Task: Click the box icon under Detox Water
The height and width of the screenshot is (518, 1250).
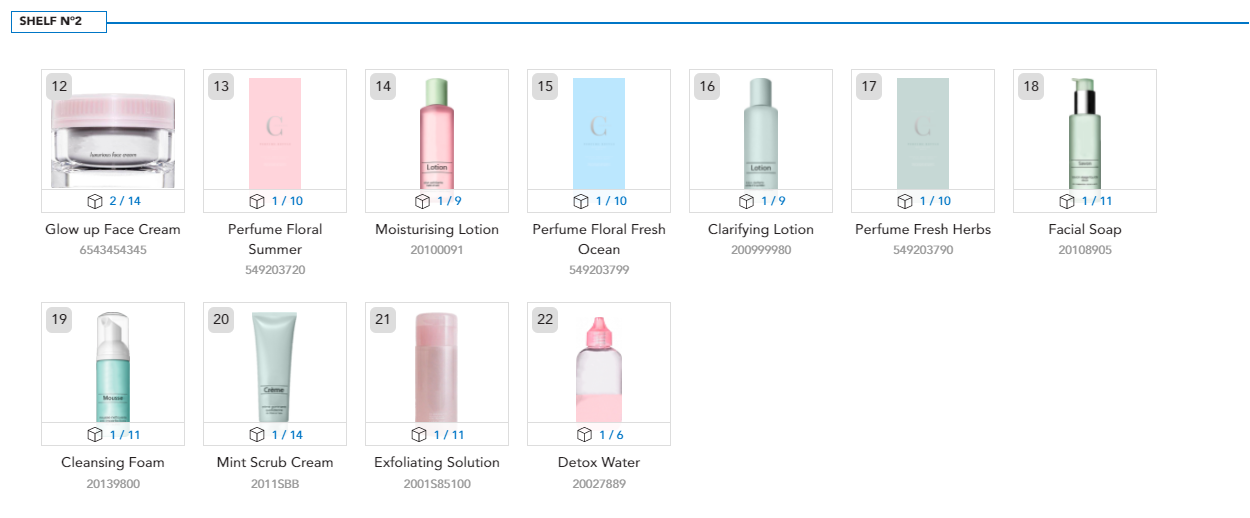Action: (584, 434)
